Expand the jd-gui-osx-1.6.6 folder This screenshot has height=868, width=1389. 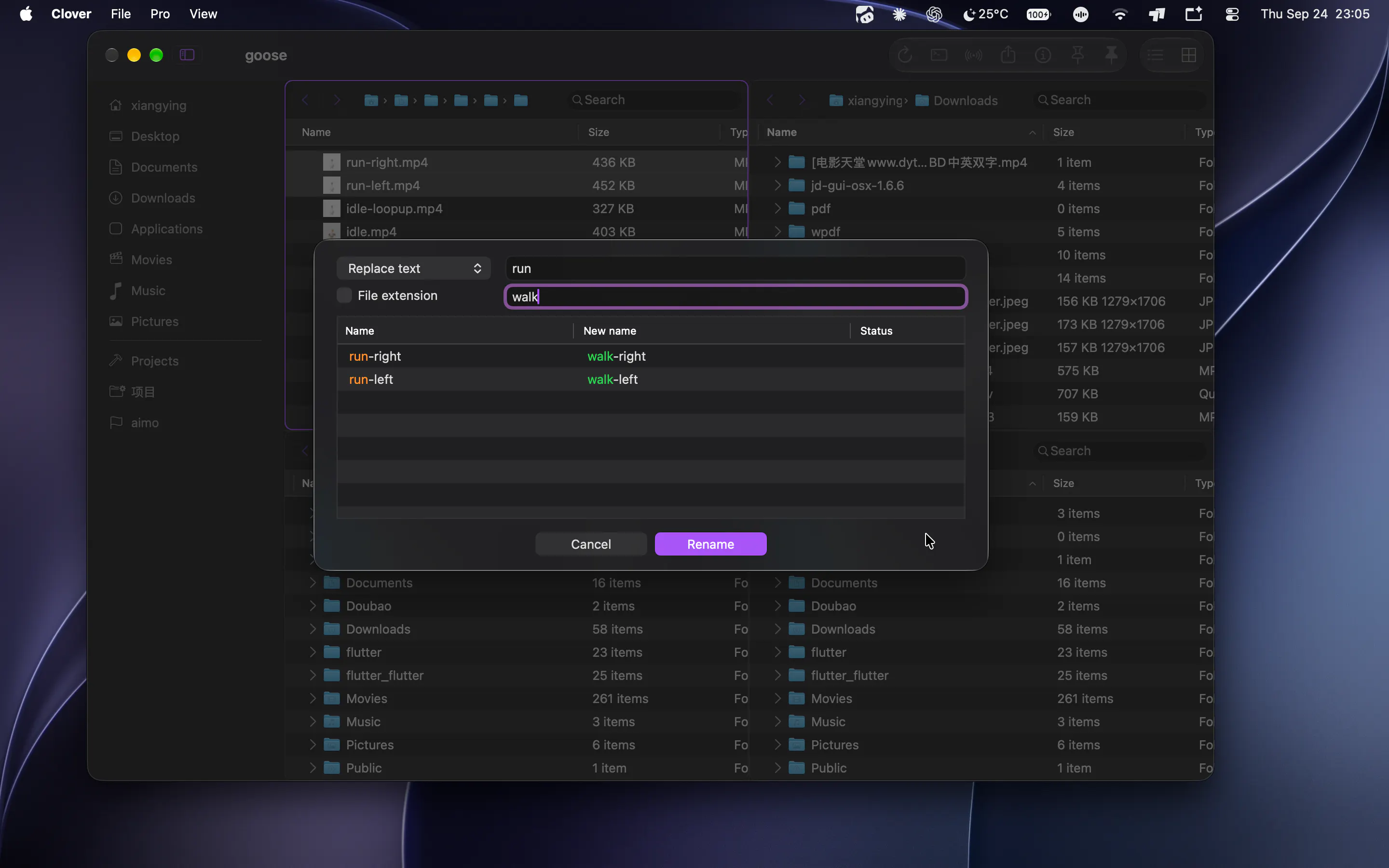pyautogui.click(x=778, y=186)
